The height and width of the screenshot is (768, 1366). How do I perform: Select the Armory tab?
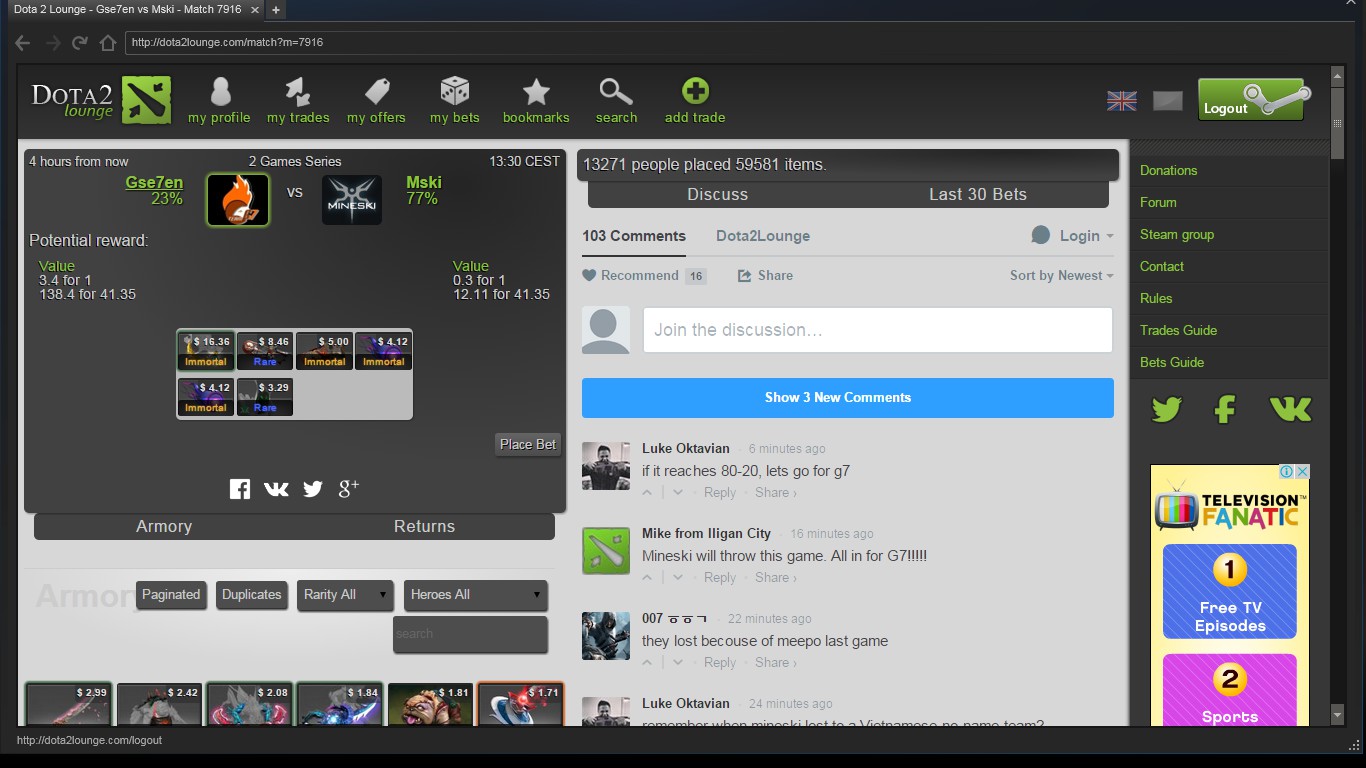pyautogui.click(x=164, y=526)
